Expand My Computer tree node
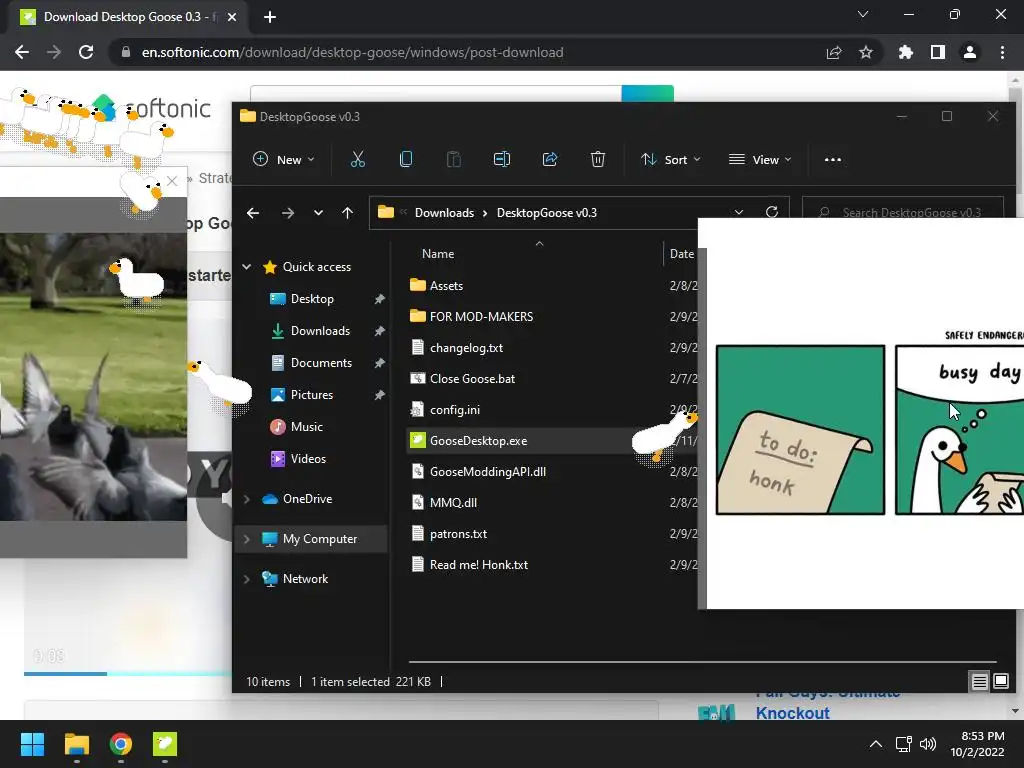 coord(247,539)
